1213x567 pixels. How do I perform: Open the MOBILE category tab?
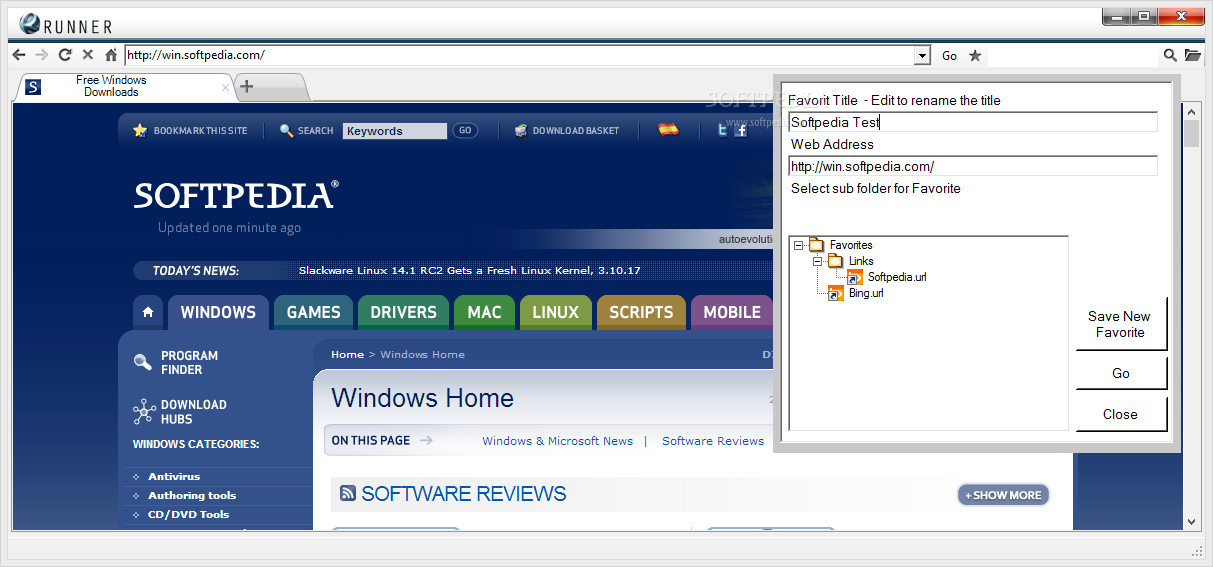731,312
